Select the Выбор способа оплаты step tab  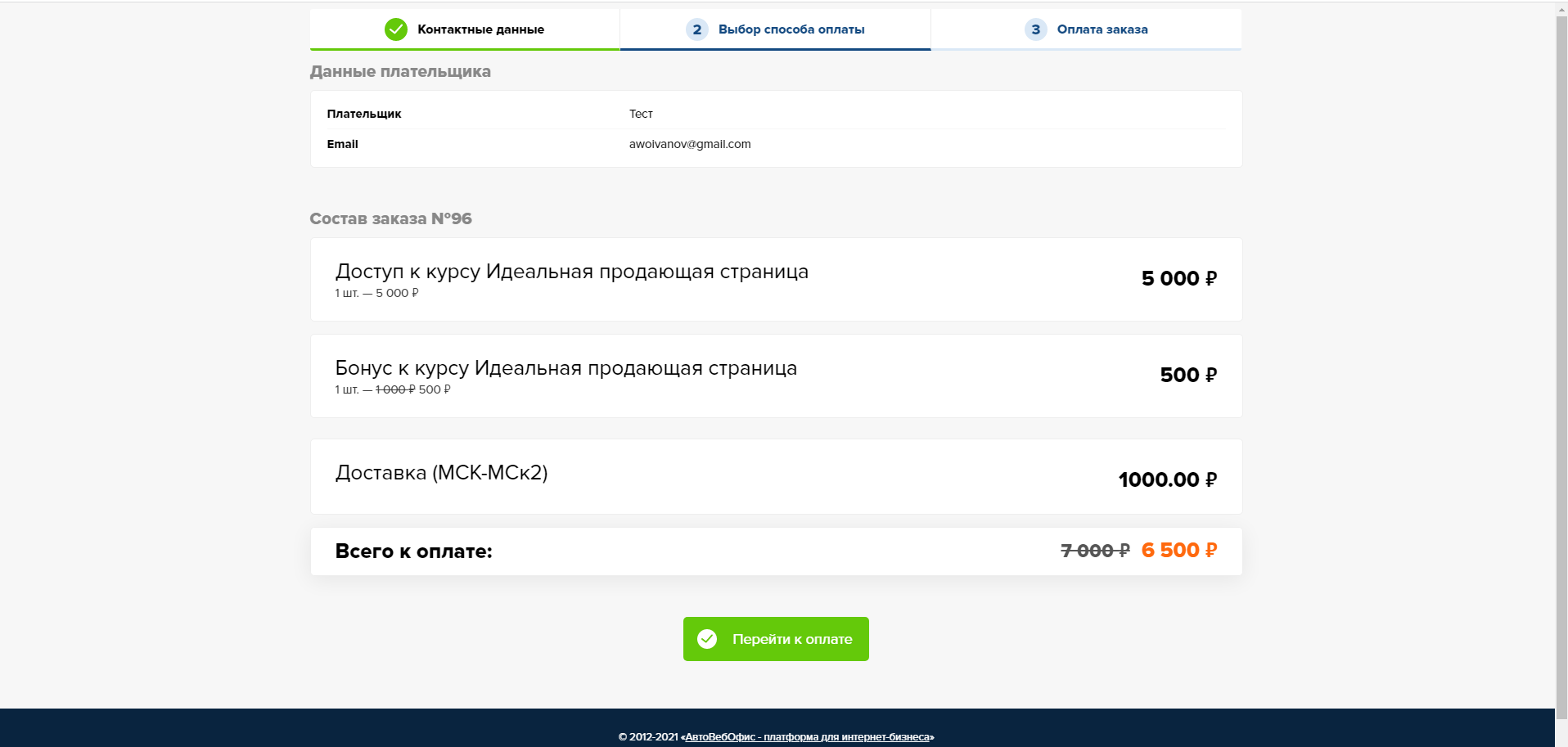pos(791,29)
